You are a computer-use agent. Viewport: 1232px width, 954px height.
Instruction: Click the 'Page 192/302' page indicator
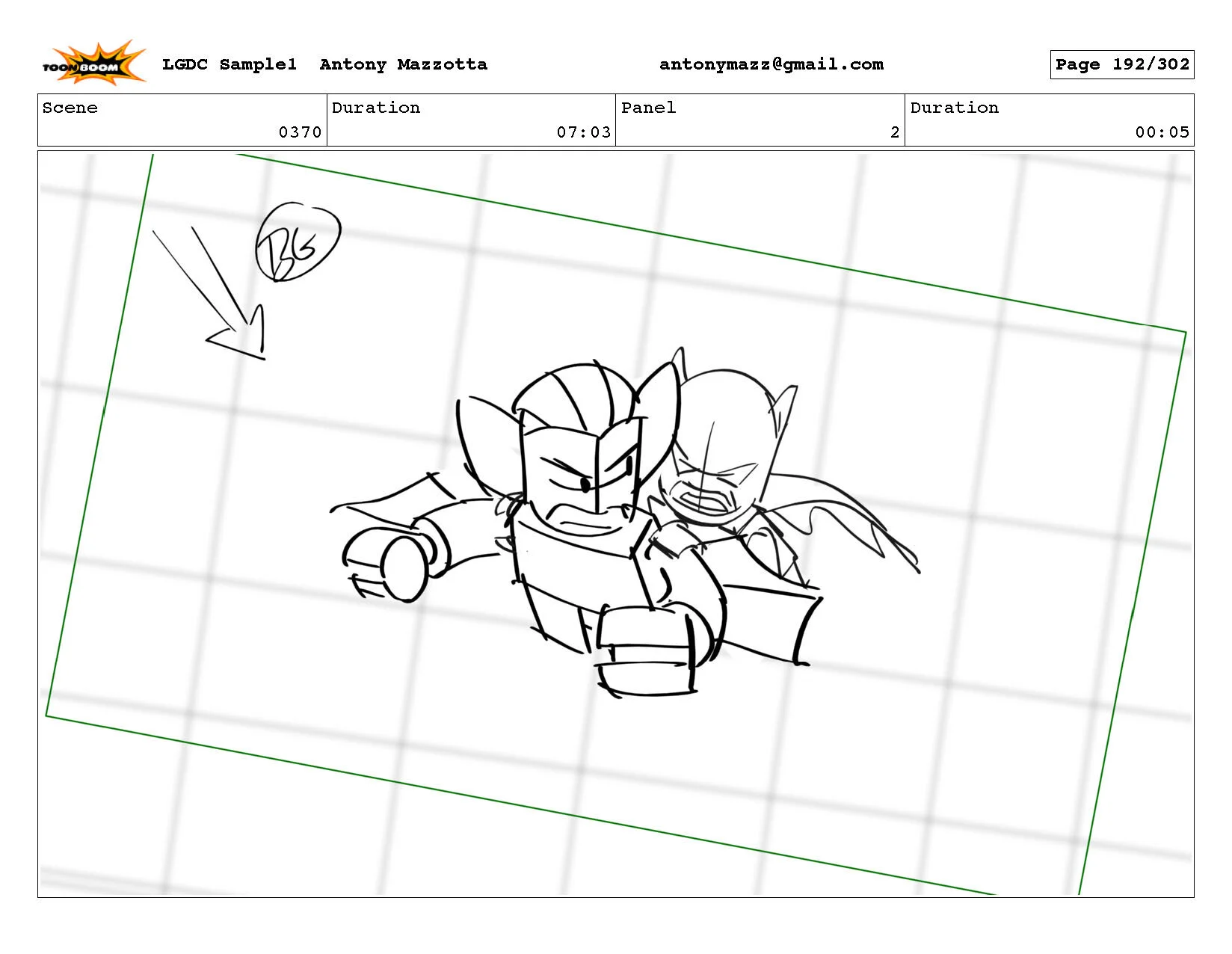[1122, 64]
